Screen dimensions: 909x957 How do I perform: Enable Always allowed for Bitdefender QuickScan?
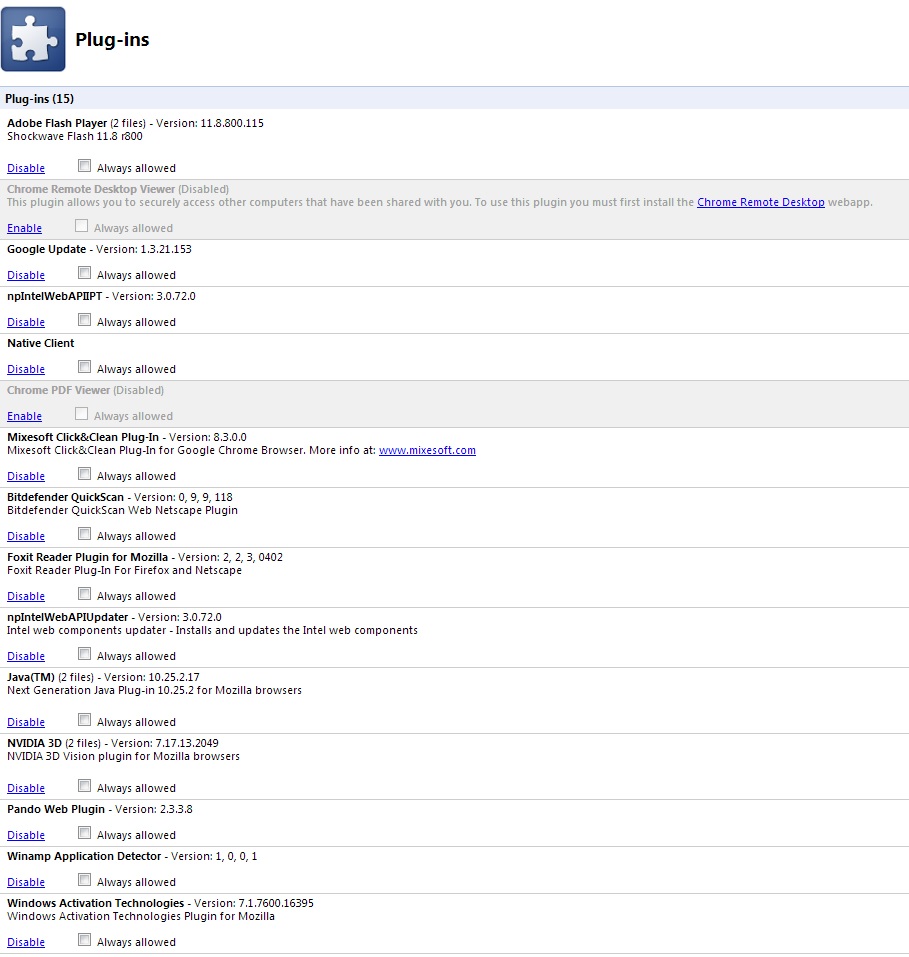click(x=84, y=533)
